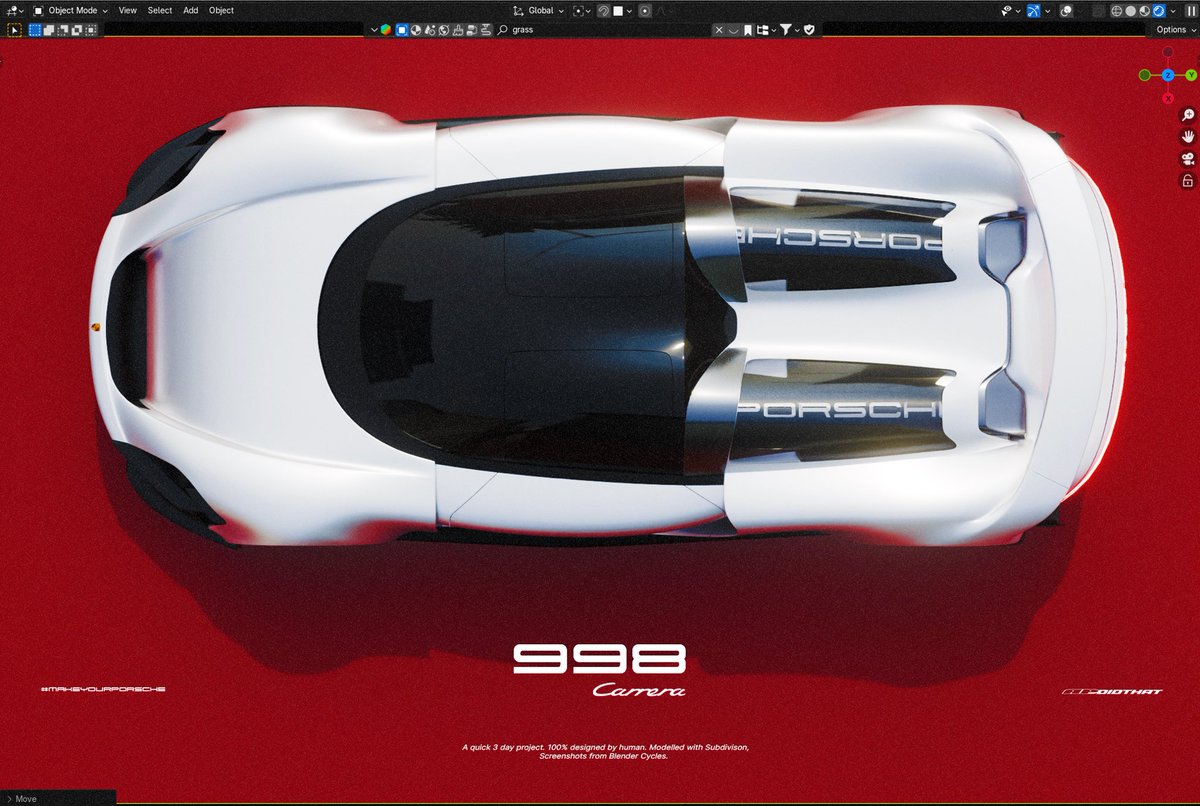Viewport: 1200px width, 806px height.
Task: Click the pan view hand icon
Action: coord(1187,137)
